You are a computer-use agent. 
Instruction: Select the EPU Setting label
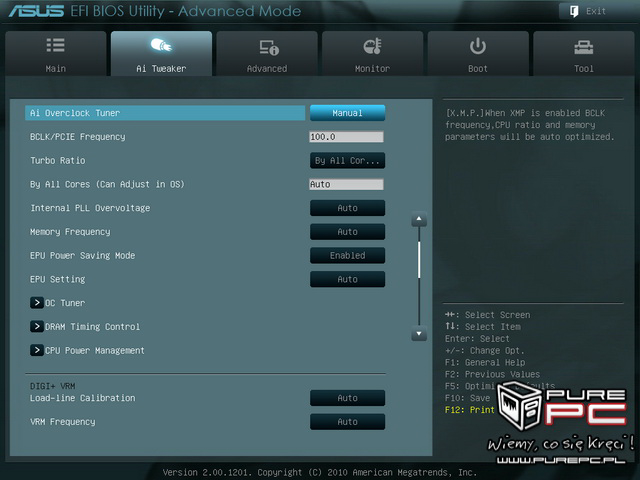click(58, 279)
